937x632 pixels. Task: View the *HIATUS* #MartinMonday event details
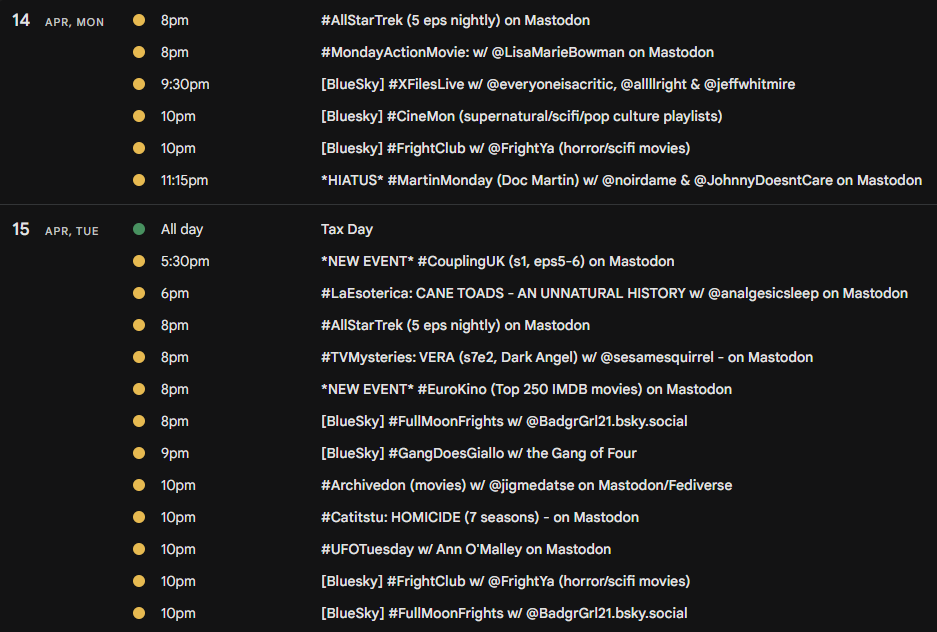click(x=621, y=180)
